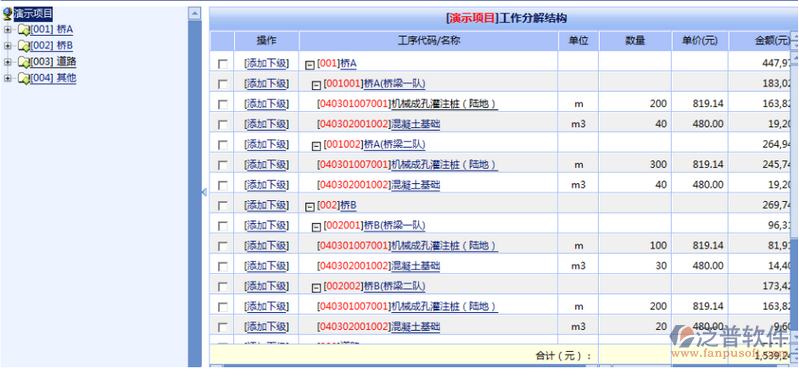Expand the [001] 桥A node in the left tree
Screen dimensions: 799x369
pyautogui.click(x=7, y=30)
